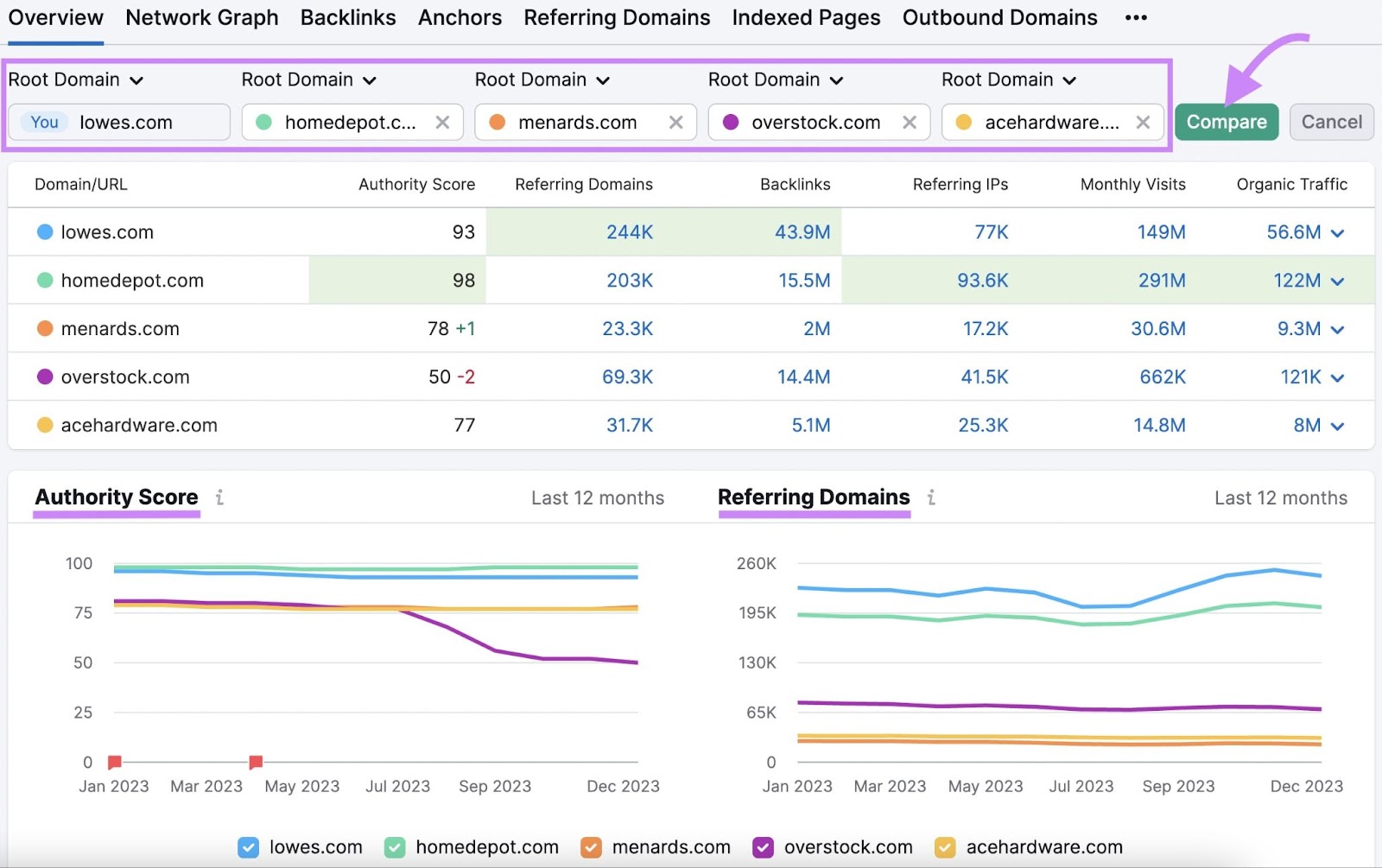Click the red flag marker near Jan 2023
This screenshot has width=1382, height=868.
(114, 762)
